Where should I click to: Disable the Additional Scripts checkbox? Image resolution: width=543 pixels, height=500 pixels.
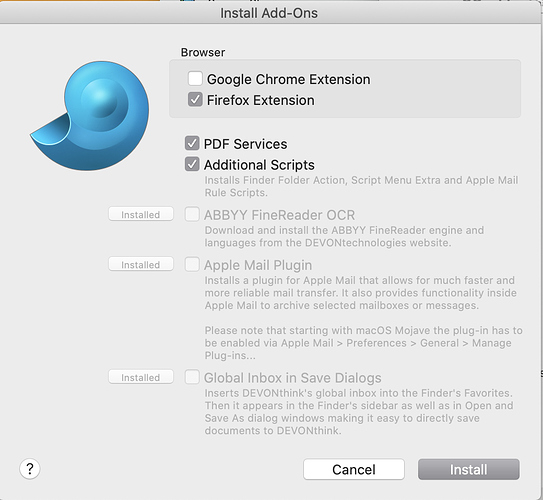pyautogui.click(x=192, y=164)
